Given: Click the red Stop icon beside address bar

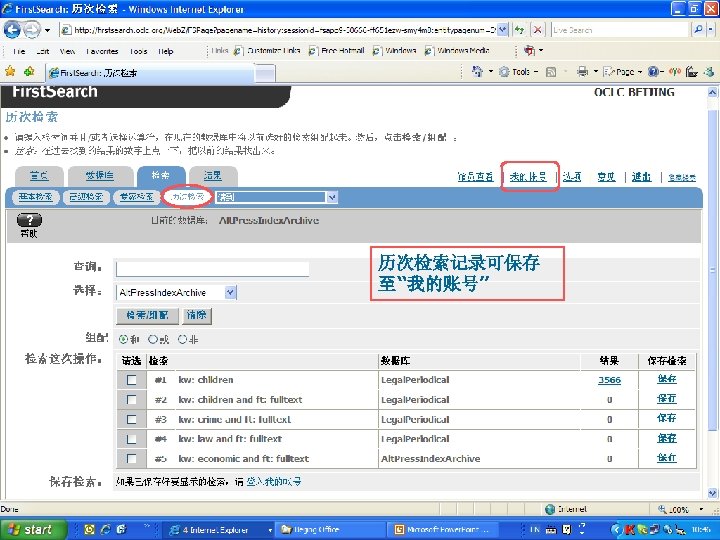Looking at the screenshot, I should 537,30.
